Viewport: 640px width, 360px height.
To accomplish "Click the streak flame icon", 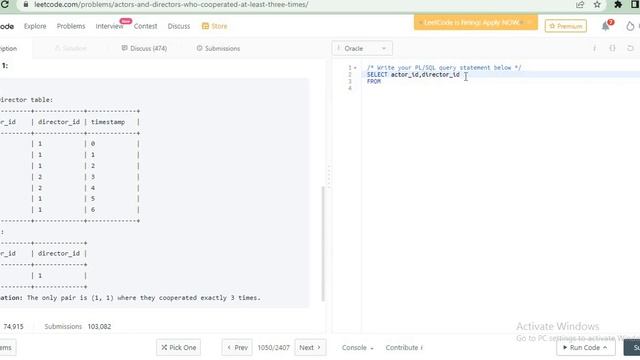I will coord(630,26).
